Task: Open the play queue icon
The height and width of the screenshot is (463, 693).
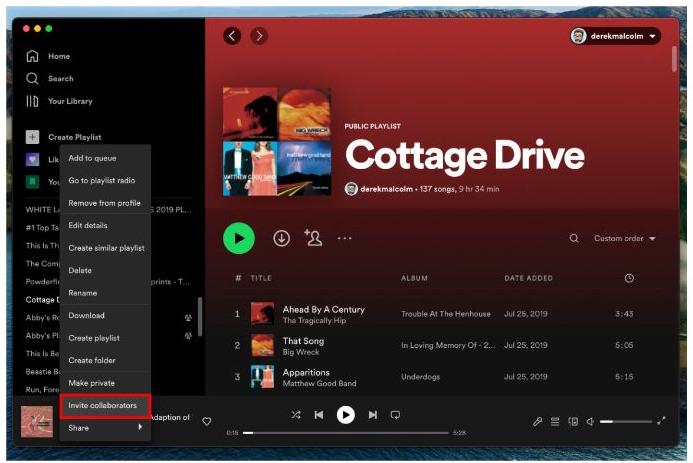Action: click(x=555, y=421)
